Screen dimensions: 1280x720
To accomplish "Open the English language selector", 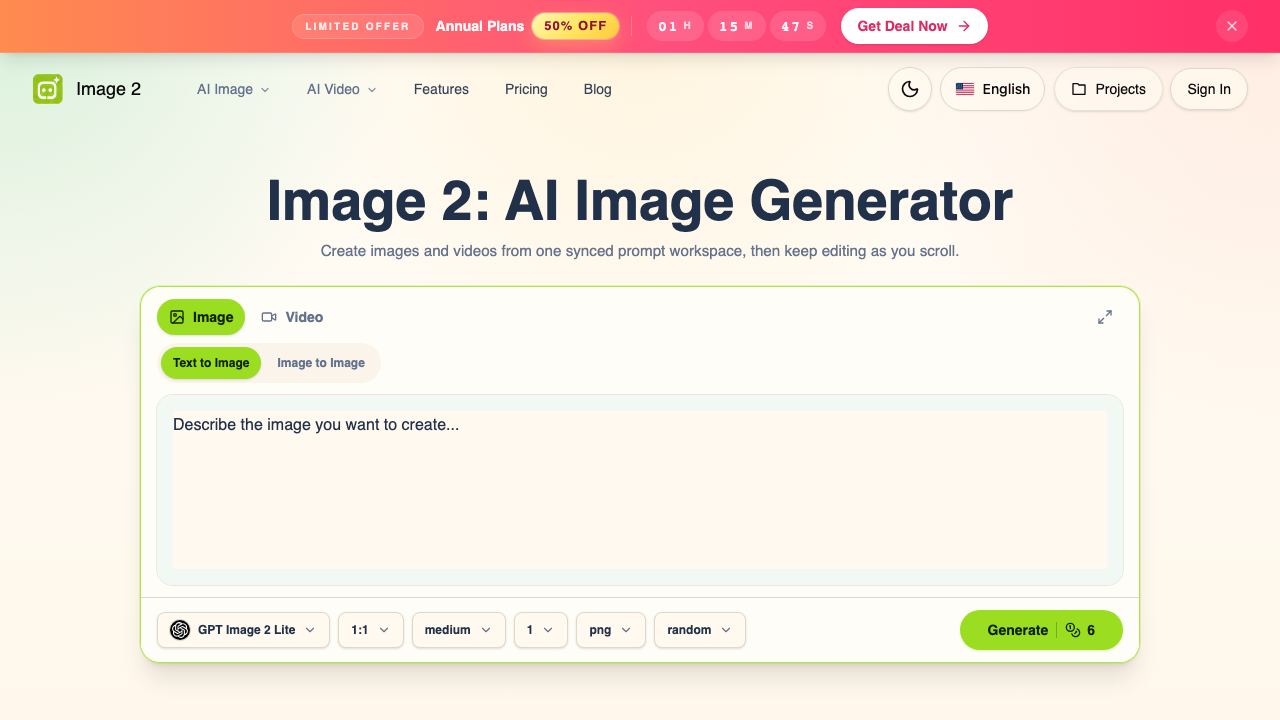I will [x=992, y=89].
